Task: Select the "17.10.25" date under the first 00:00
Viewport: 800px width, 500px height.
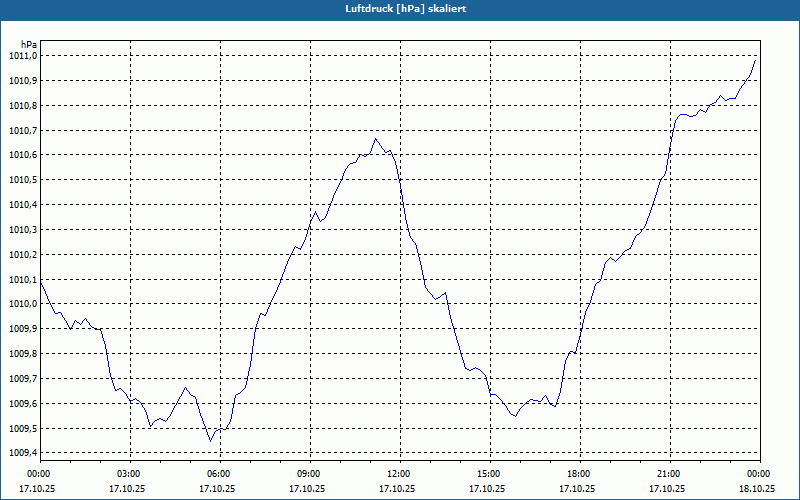Action: tap(37, 488)
